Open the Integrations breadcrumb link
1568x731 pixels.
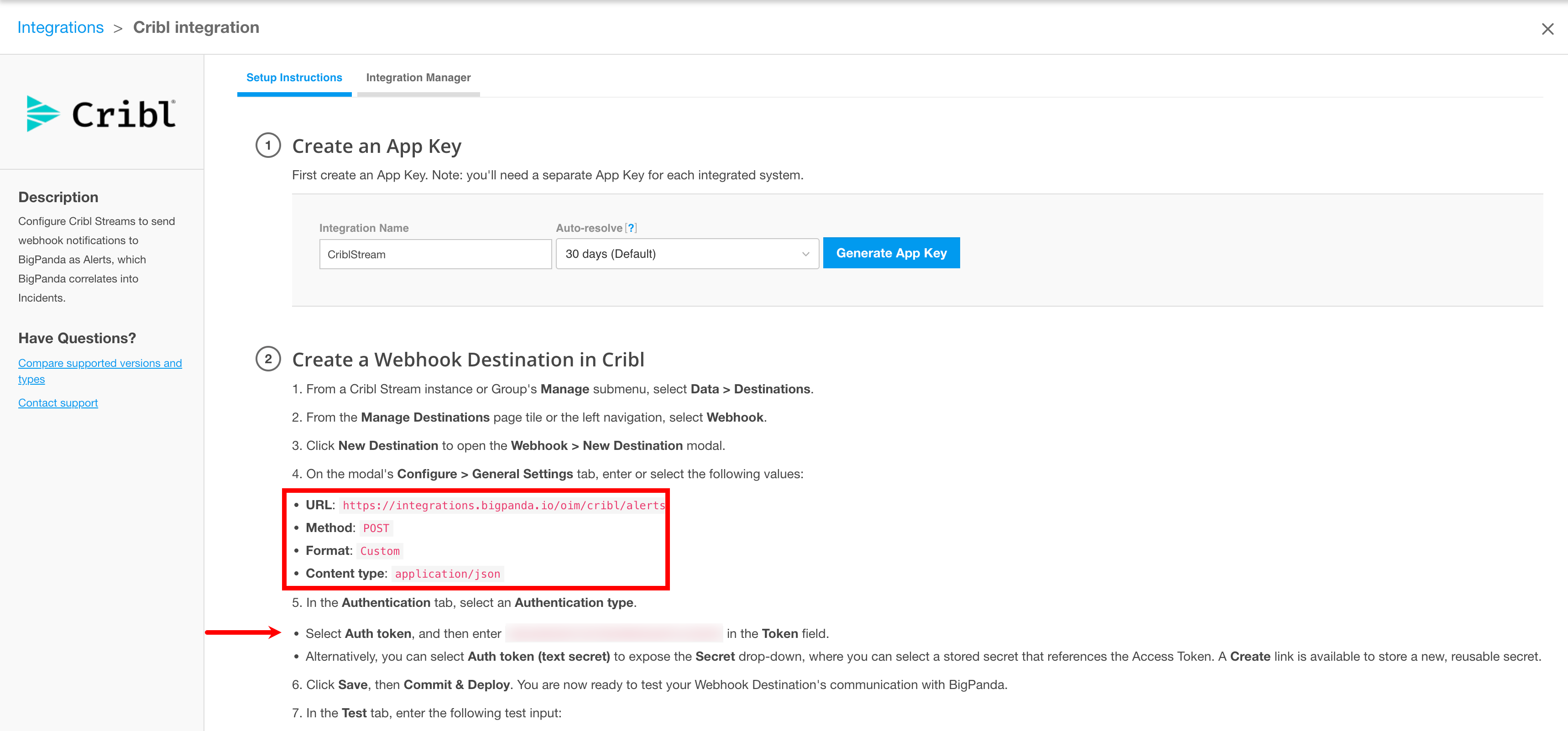[61, 27]
